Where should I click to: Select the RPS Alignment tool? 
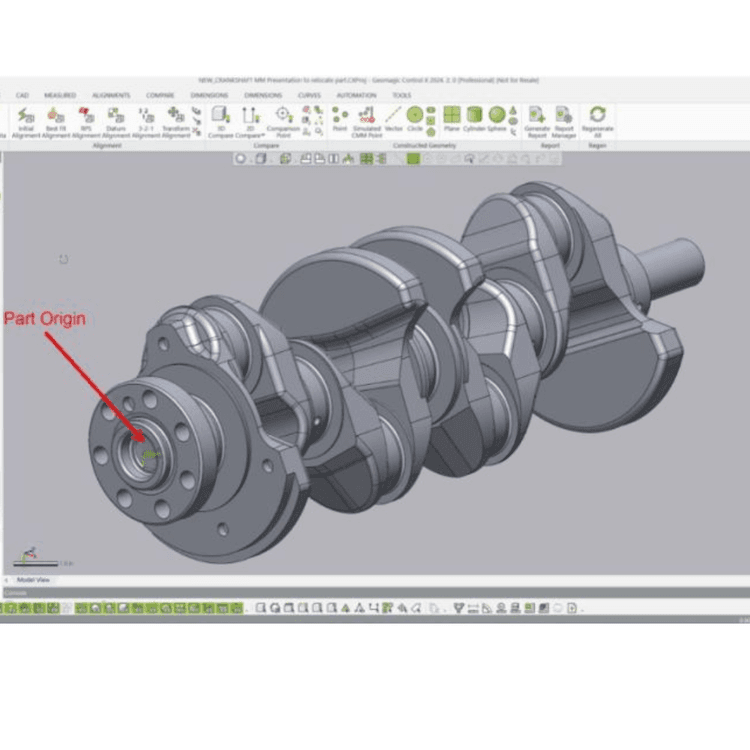tap(86, 120)
